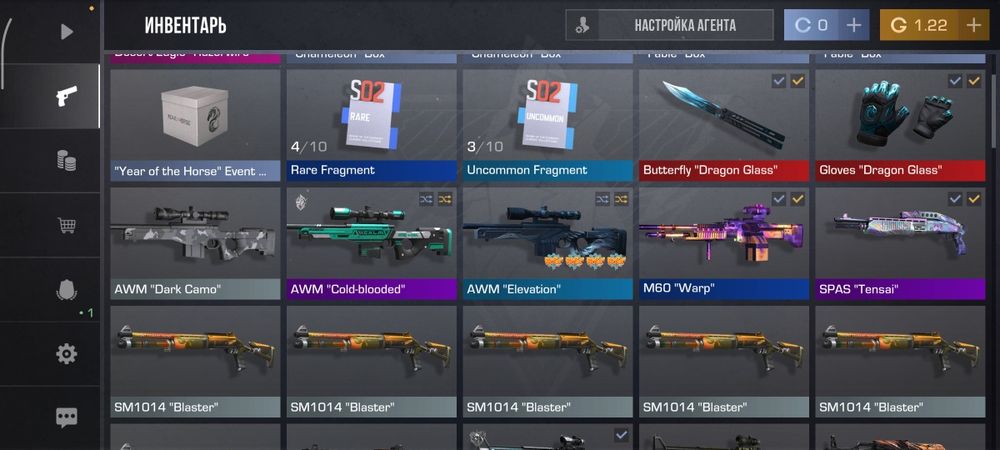This screenshot has height=450, width=1000.
Task: Add silver coins with the plus button
Action: [x=853, y=25]
